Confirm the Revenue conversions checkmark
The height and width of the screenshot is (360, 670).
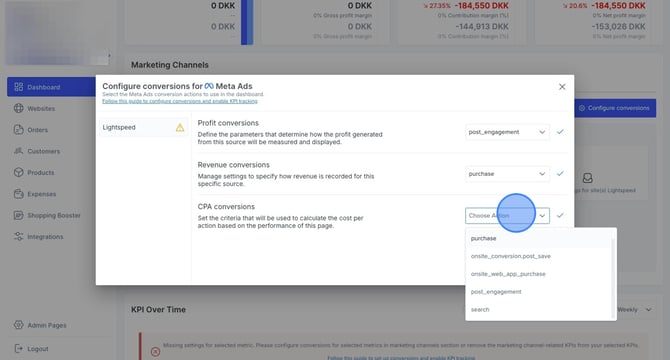(x=560, y=174)
